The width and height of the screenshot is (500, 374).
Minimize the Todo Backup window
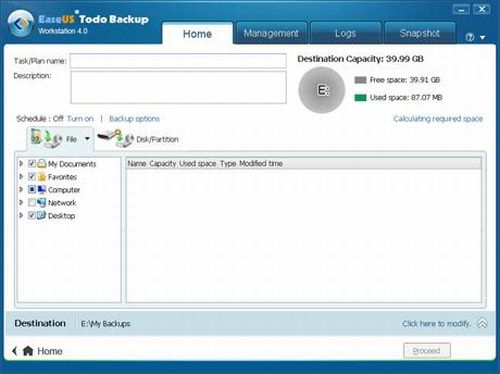461,10
